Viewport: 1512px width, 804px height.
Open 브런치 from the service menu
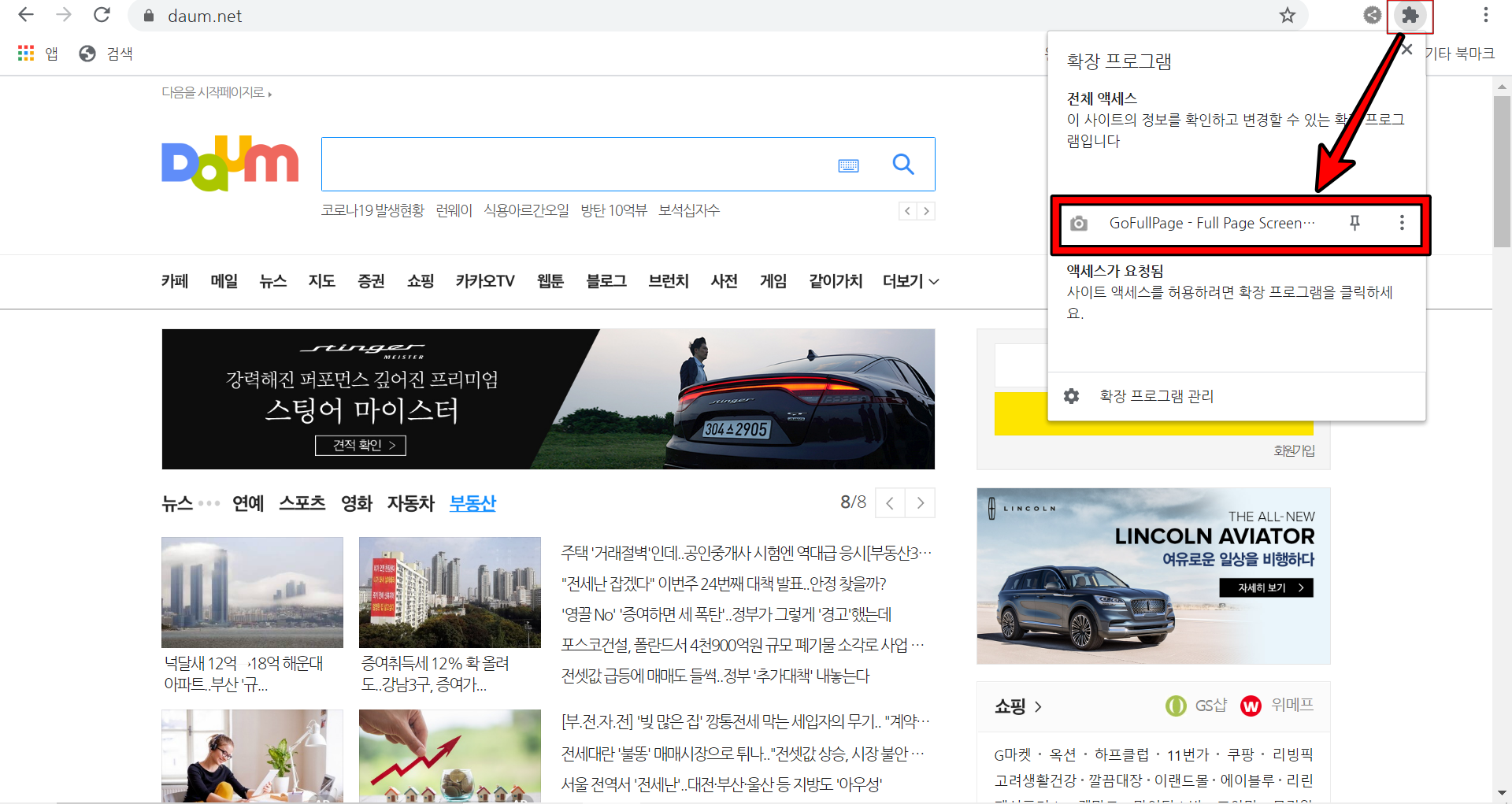coord(669,281)
